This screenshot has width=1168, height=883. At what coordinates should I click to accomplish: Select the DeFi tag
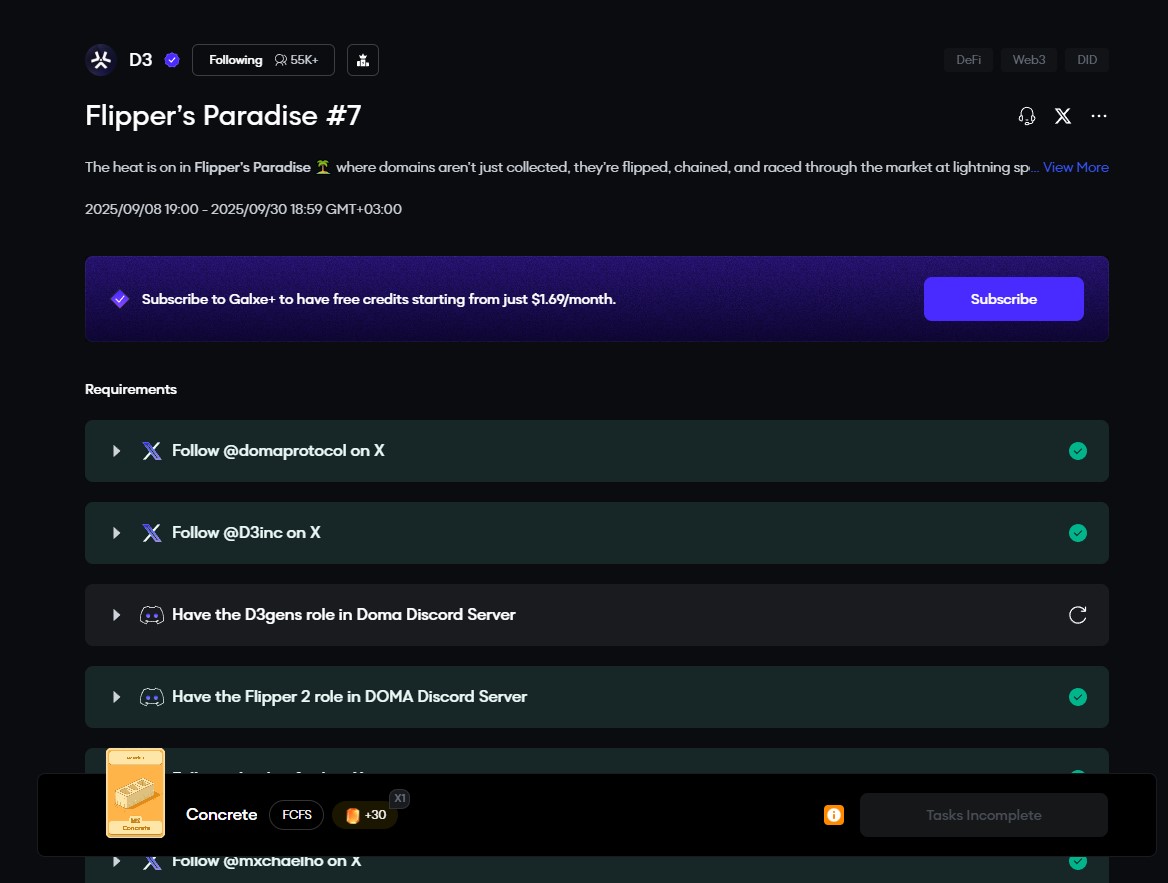[968, 60]
